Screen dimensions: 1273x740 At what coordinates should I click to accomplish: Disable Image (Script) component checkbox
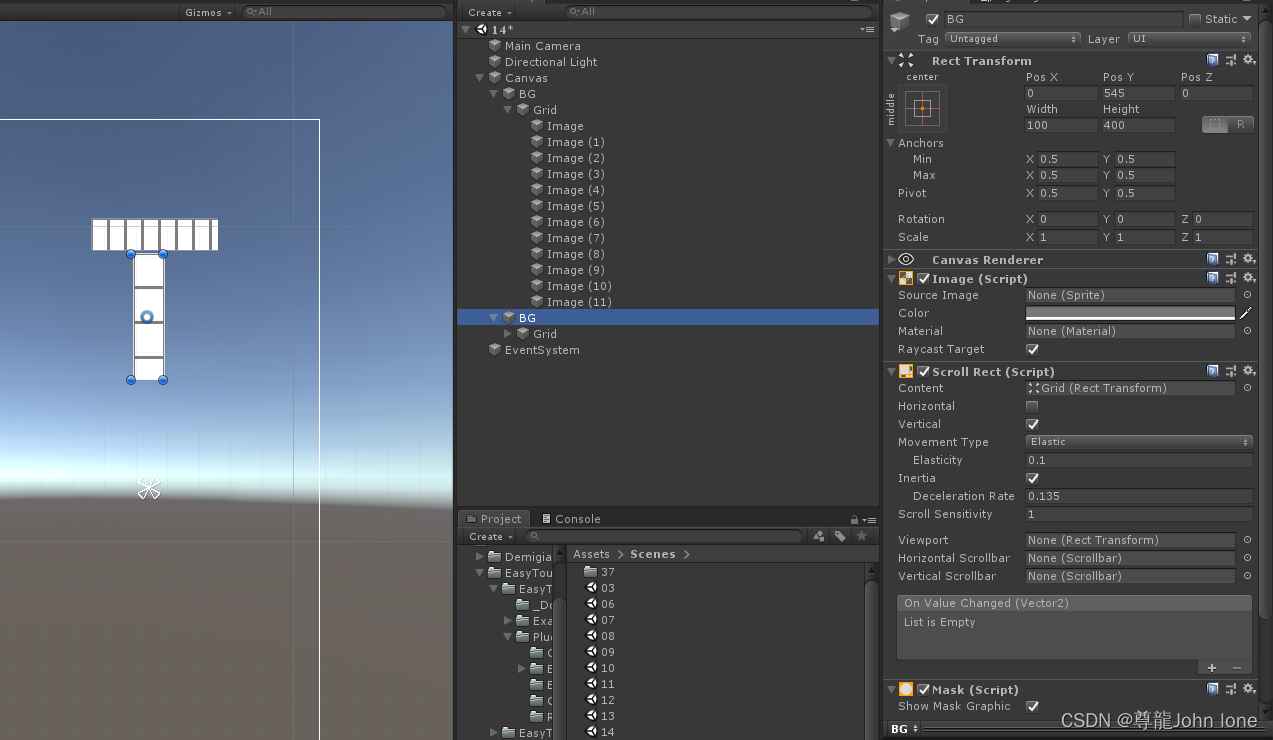[x=924, y=279]
